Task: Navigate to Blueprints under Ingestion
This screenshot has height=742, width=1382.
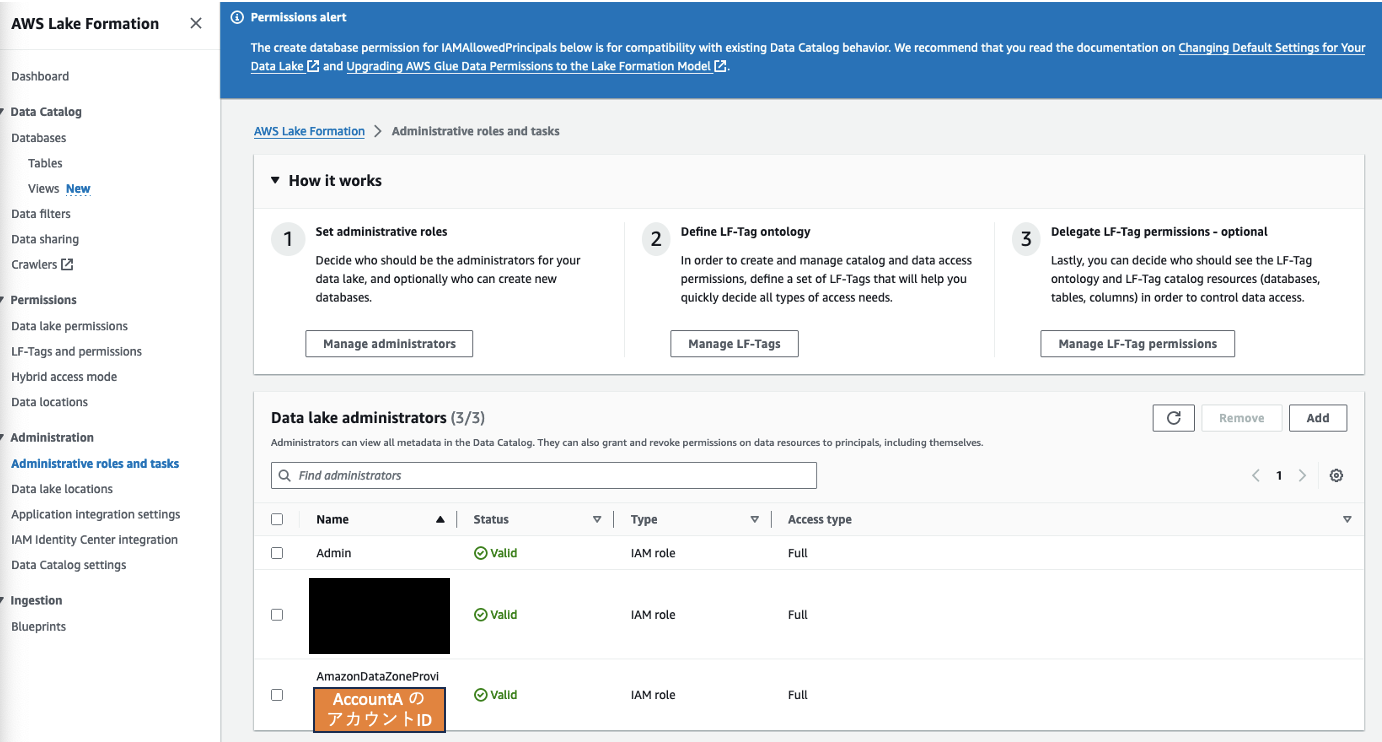Action: (38, 626)
